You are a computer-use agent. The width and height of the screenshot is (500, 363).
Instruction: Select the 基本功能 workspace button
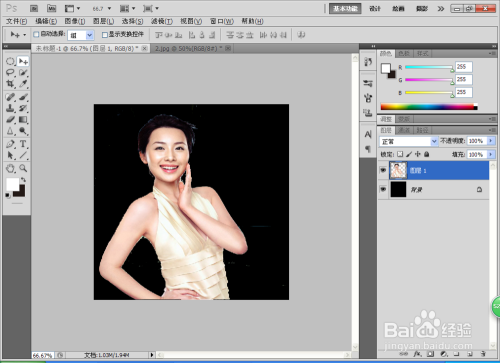coord(345,9)
